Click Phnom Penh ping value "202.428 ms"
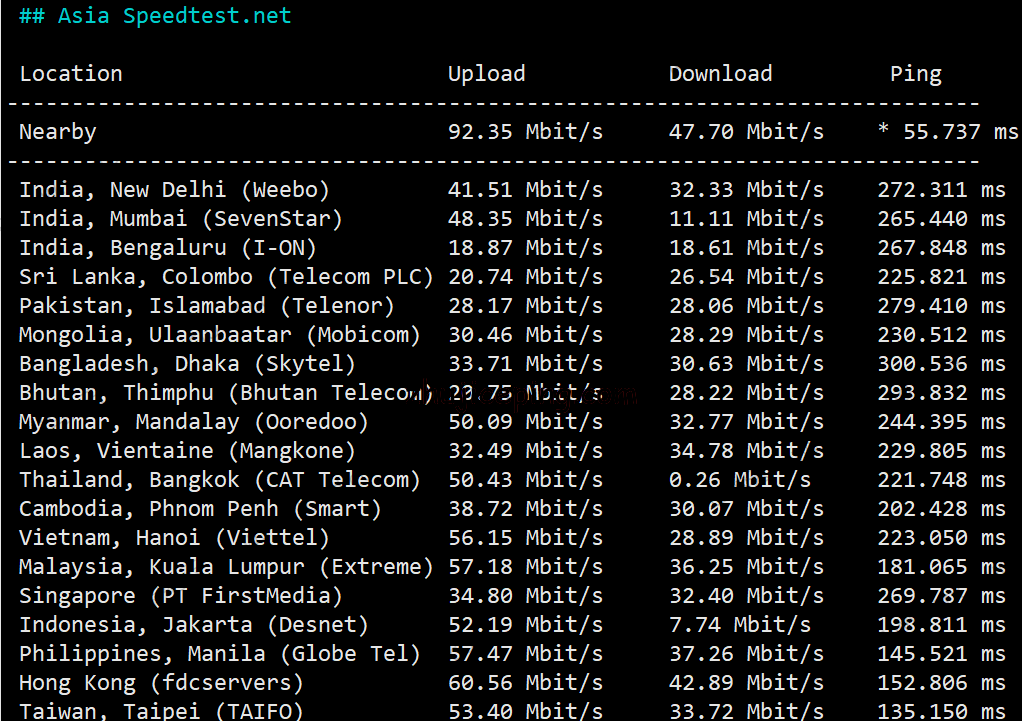 pos(941,509)
